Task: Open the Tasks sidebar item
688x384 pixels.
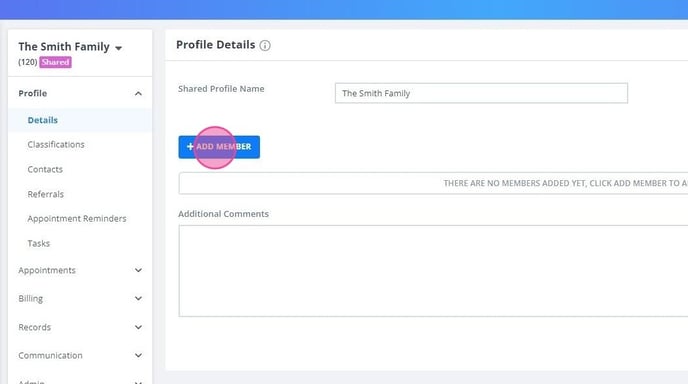Action: (39, 244)
